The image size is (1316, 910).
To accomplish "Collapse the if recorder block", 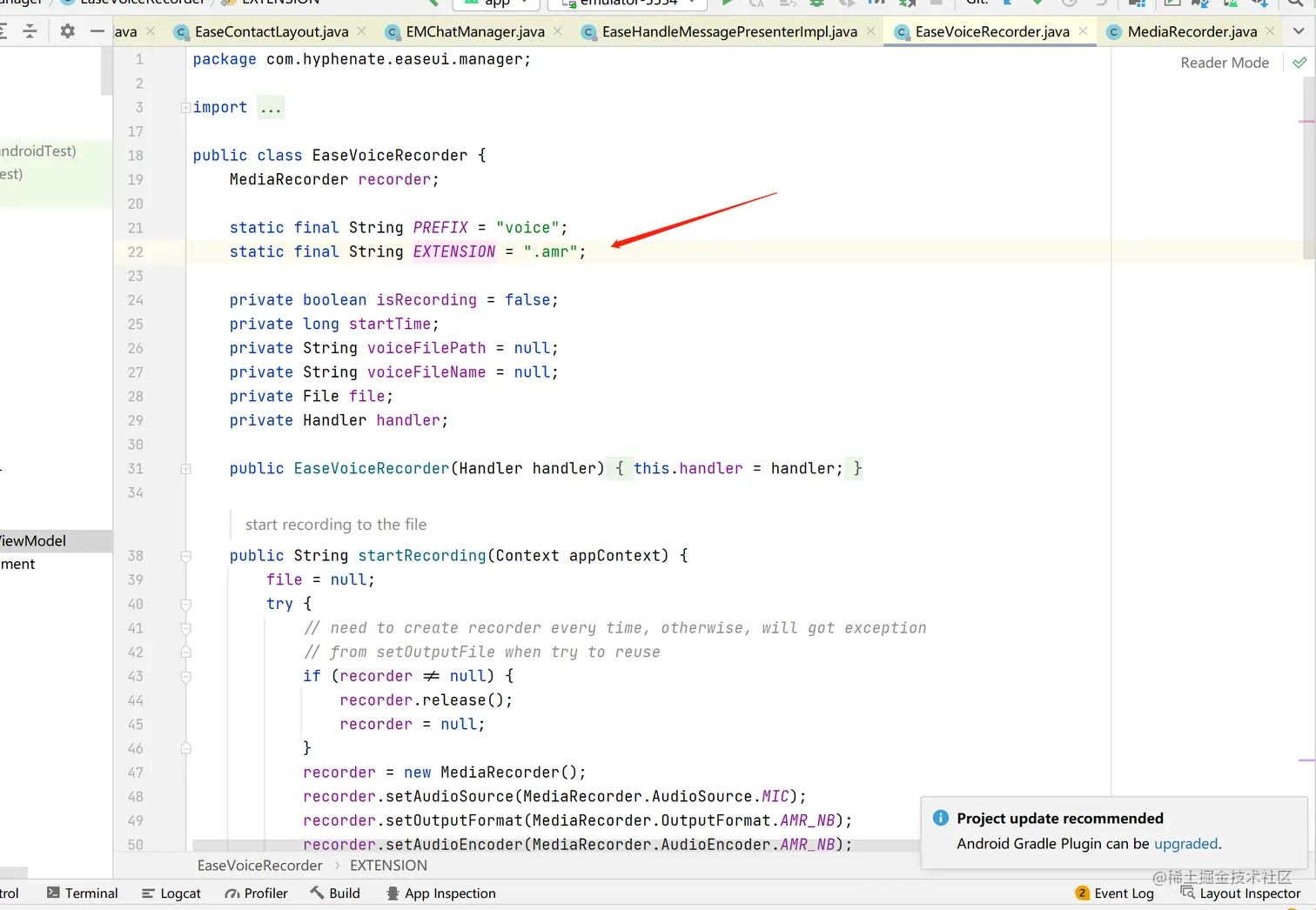I will 185,676.
